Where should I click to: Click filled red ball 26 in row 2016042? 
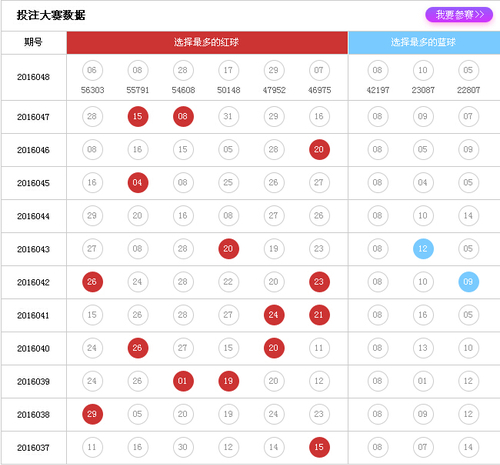tap(92, 282)
